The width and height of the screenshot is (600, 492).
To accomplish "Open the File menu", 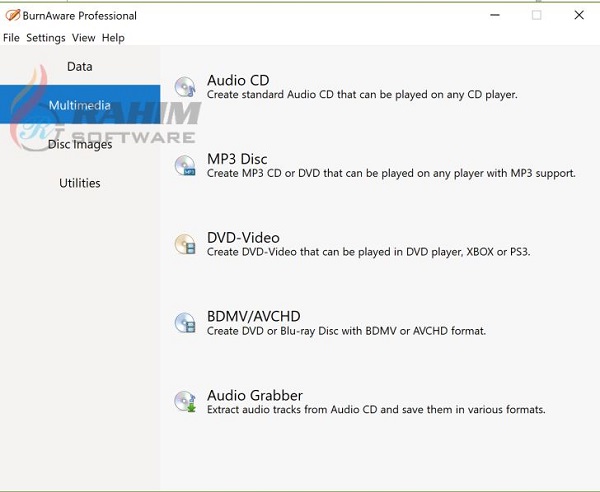I will click(x=11, y=38).
